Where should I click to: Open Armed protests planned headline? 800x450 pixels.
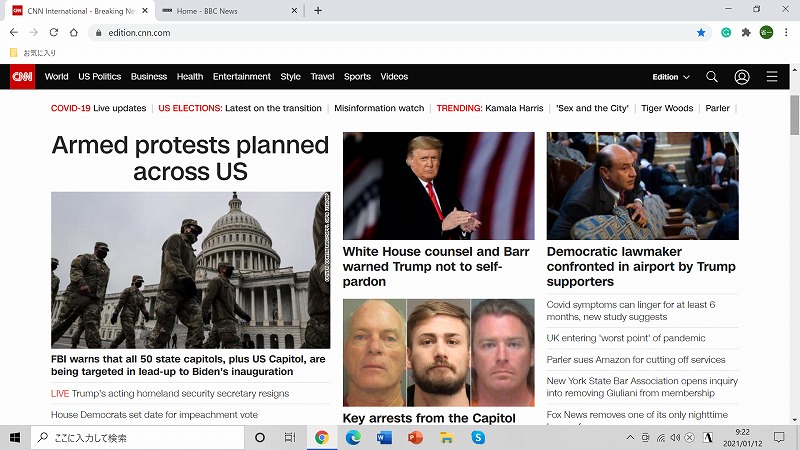[x=190, y=158]
